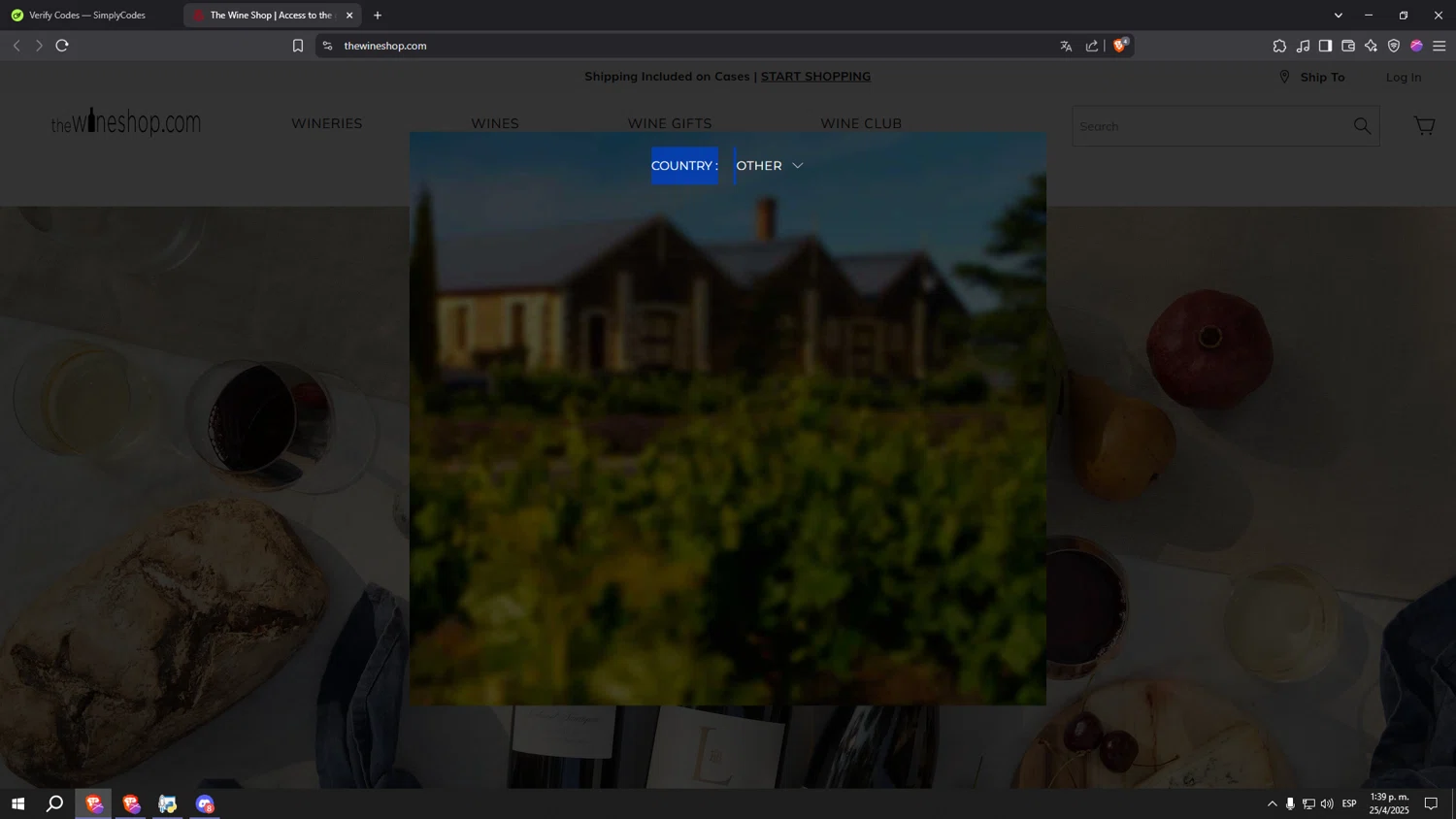Image resolution: width=1456 pixels, height=819 pixels.
Task: Close the Wine Shop browser tab
Action: click(349, 16)
